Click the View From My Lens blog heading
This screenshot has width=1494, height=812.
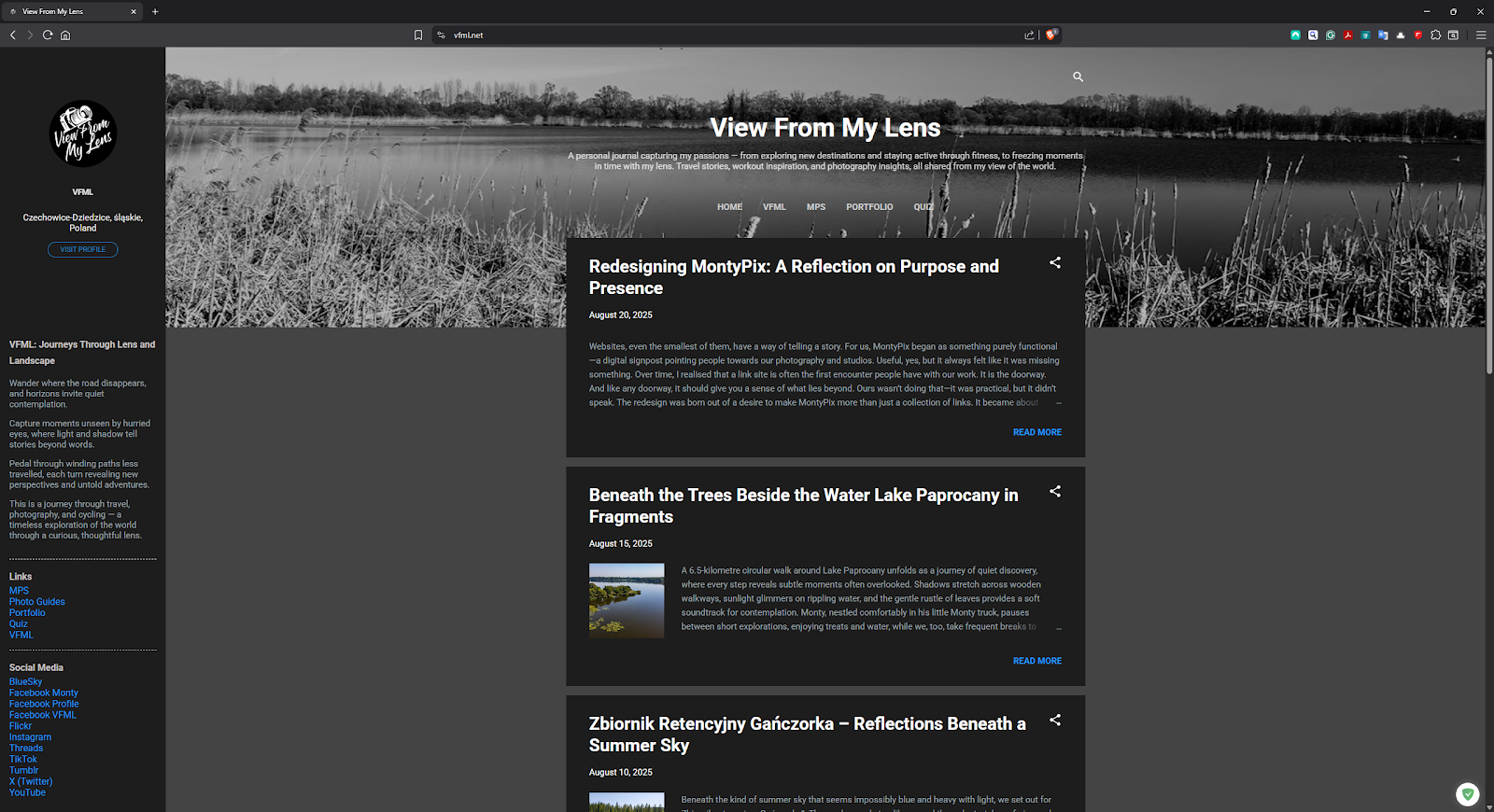825,128
